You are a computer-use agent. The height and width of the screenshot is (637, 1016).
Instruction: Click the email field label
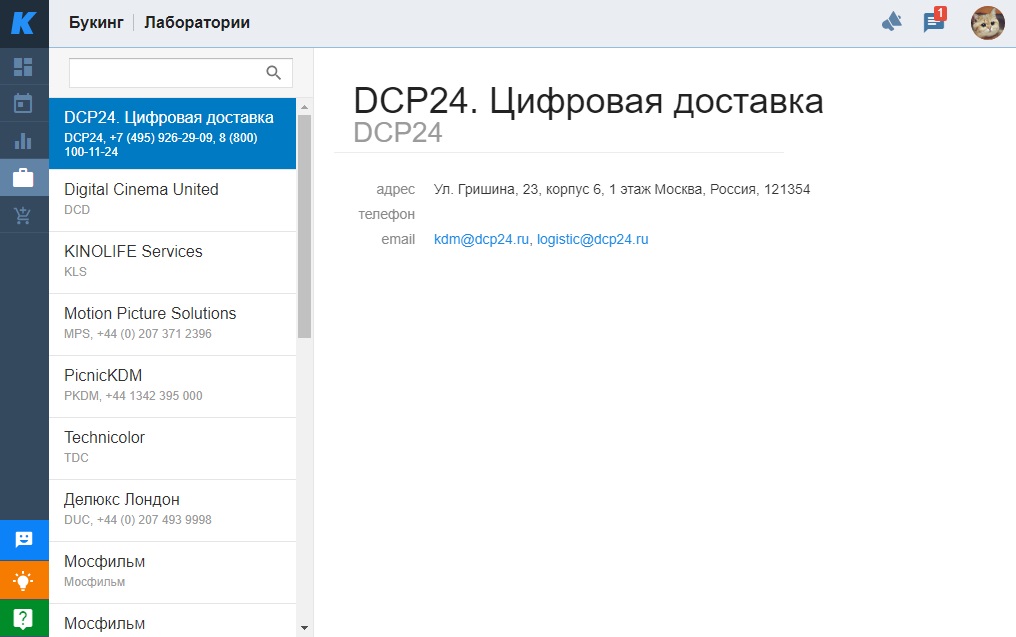click(398, 239)
